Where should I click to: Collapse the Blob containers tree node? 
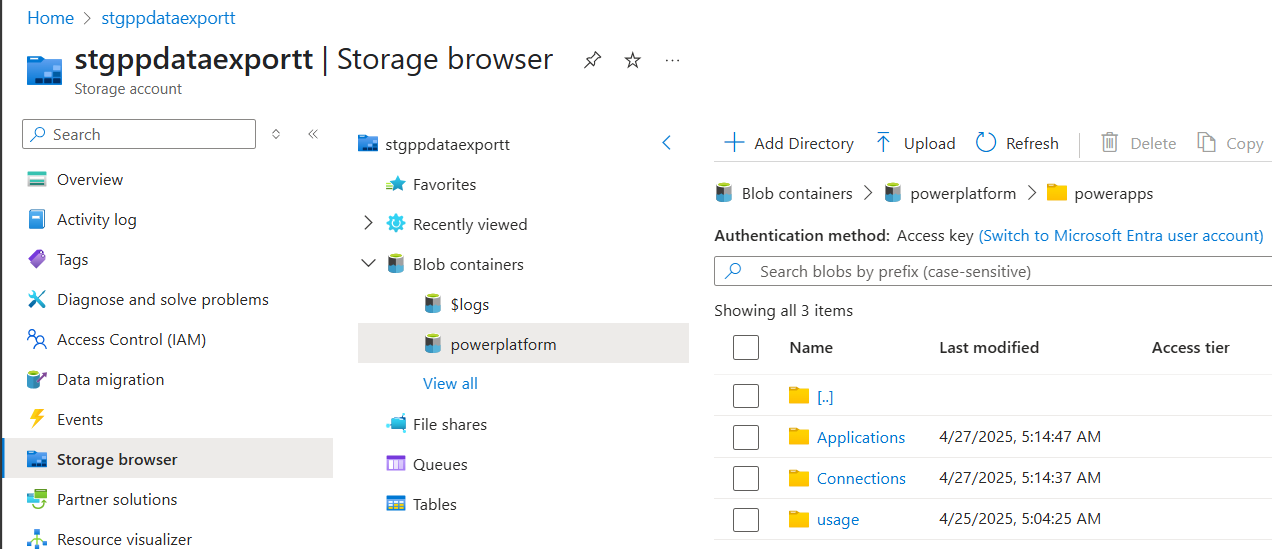point(369,264)
